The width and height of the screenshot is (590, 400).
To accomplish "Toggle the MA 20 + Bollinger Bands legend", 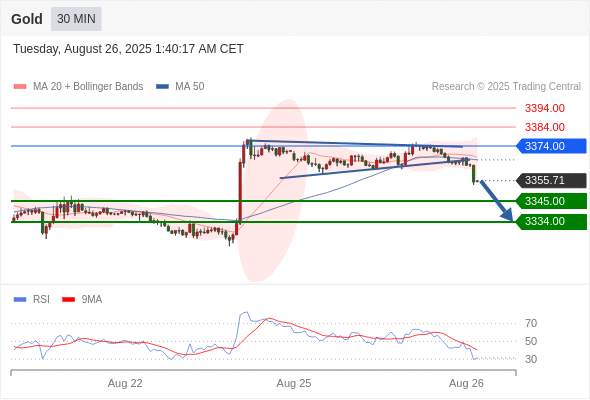I will 78,87.
